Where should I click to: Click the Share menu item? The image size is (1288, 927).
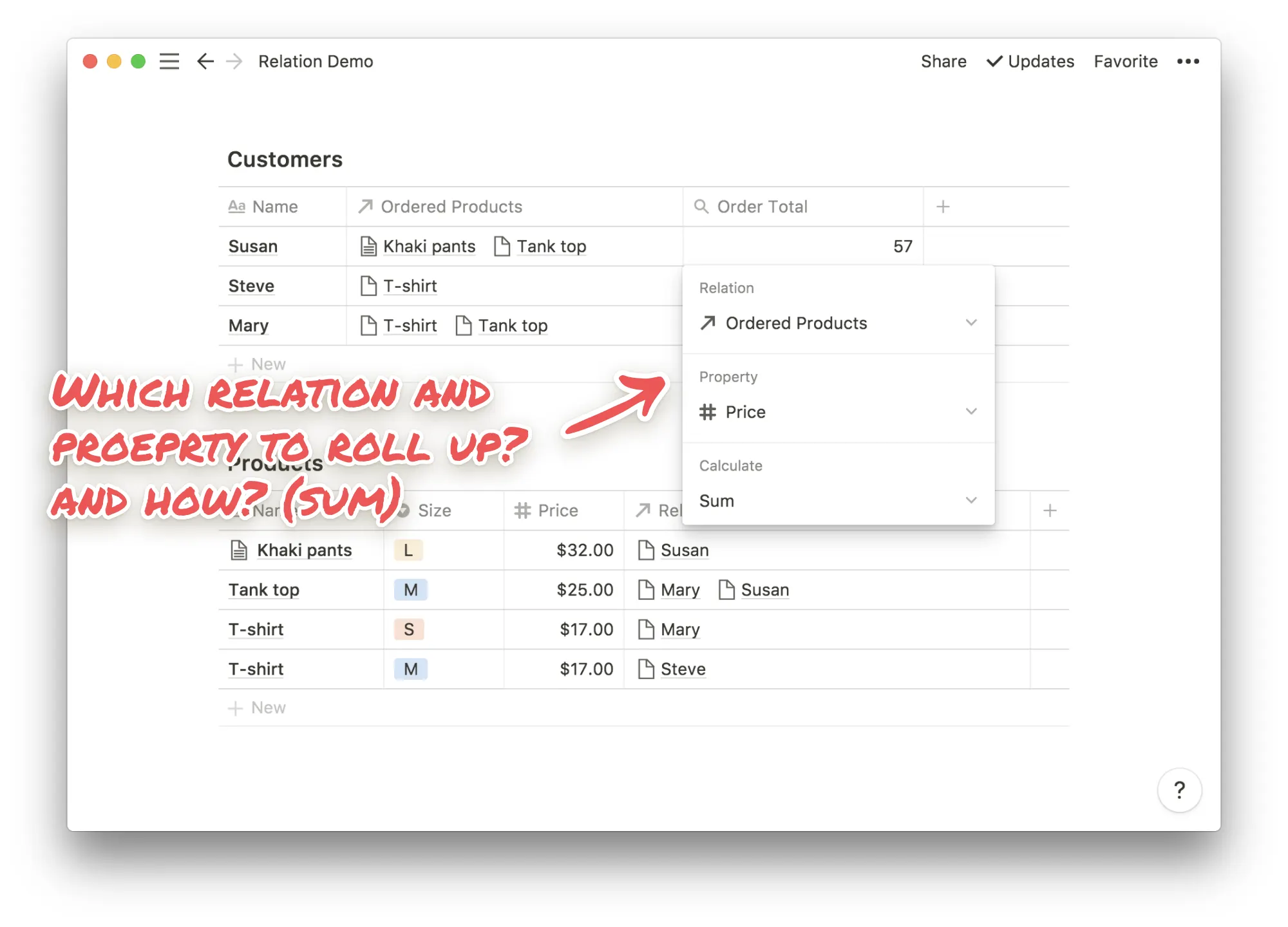943,61
